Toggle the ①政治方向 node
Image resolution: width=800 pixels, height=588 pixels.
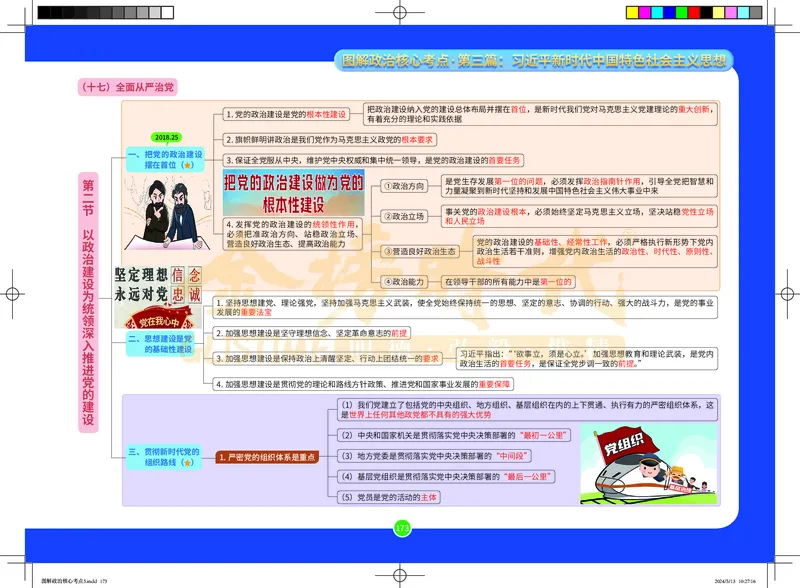click(405, 183)
